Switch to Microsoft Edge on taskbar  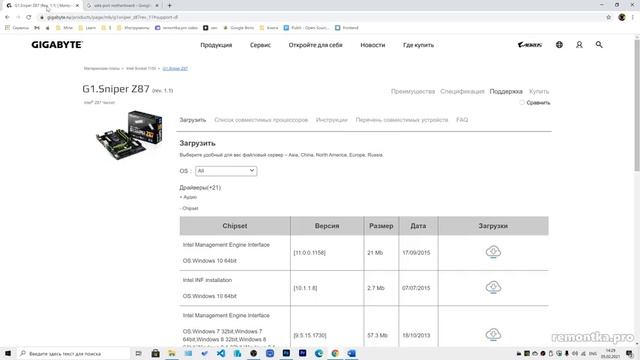click(319, 353)
